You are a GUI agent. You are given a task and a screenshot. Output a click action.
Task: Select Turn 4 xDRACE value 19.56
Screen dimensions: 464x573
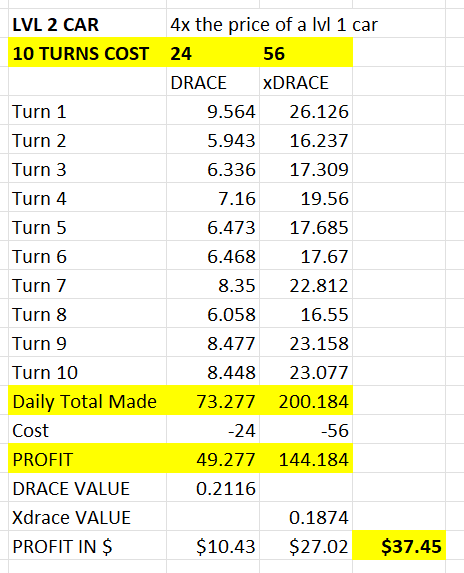[306, 198]
